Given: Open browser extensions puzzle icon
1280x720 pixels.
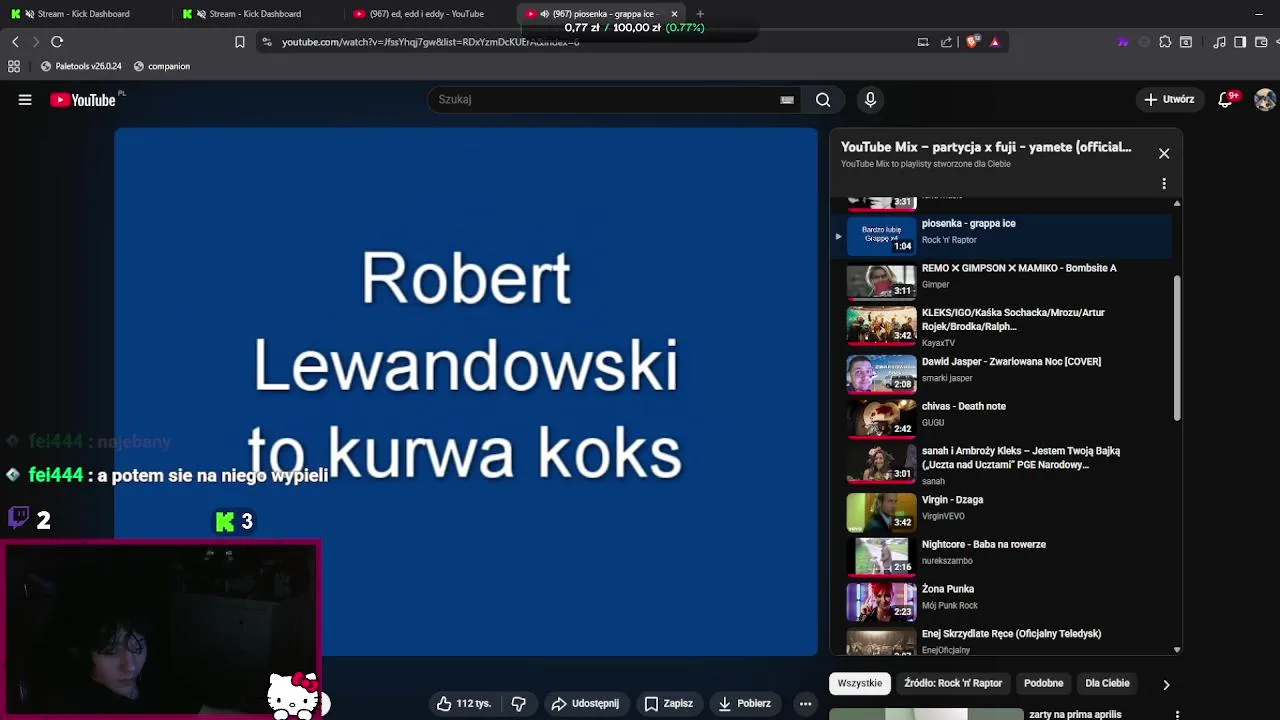Looking at the screenshot, I should tap(1165, 42).
